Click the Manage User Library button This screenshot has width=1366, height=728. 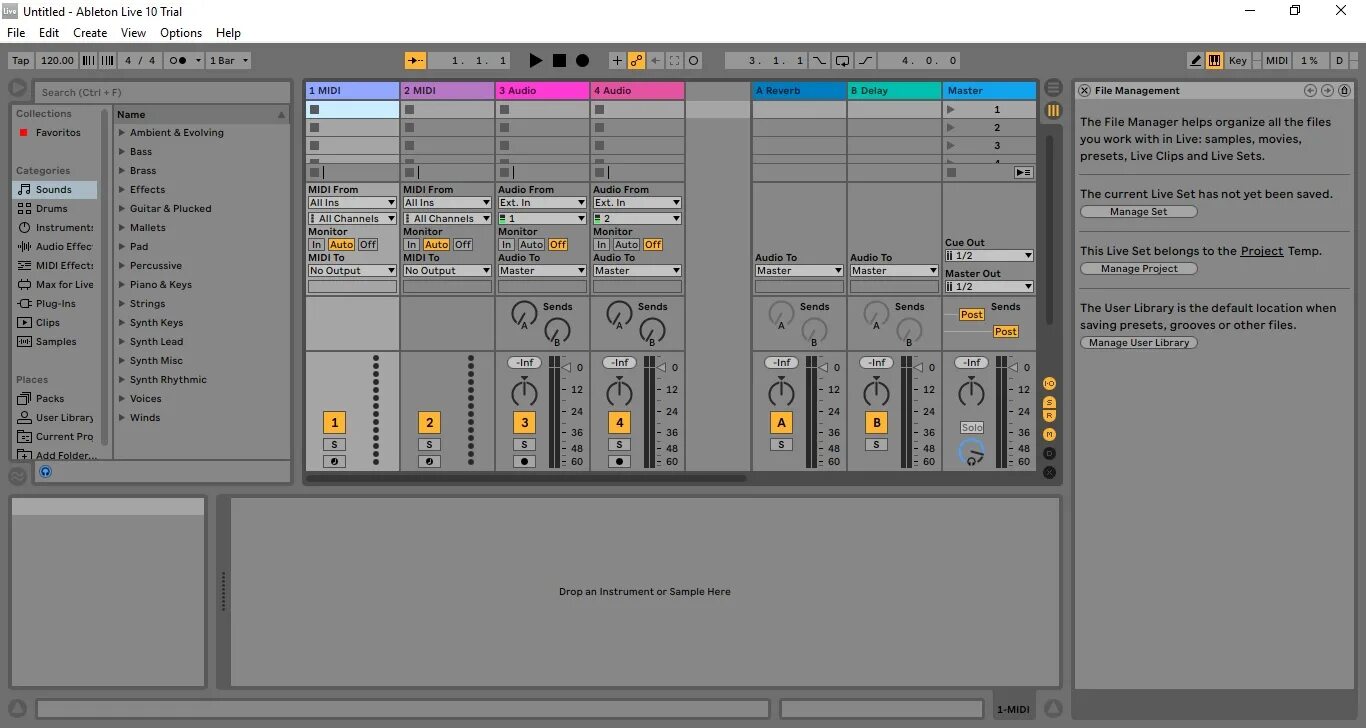pos(1138,343)
